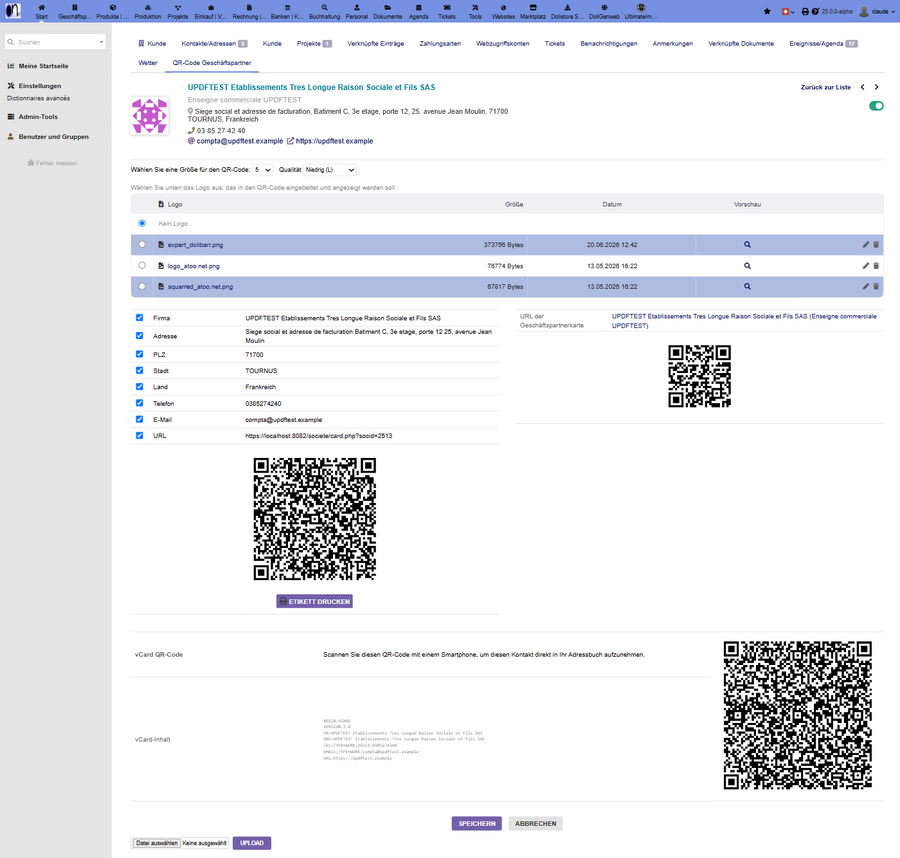
Task: Open the Rechnung top menu icon
Action: pos(249,7)
